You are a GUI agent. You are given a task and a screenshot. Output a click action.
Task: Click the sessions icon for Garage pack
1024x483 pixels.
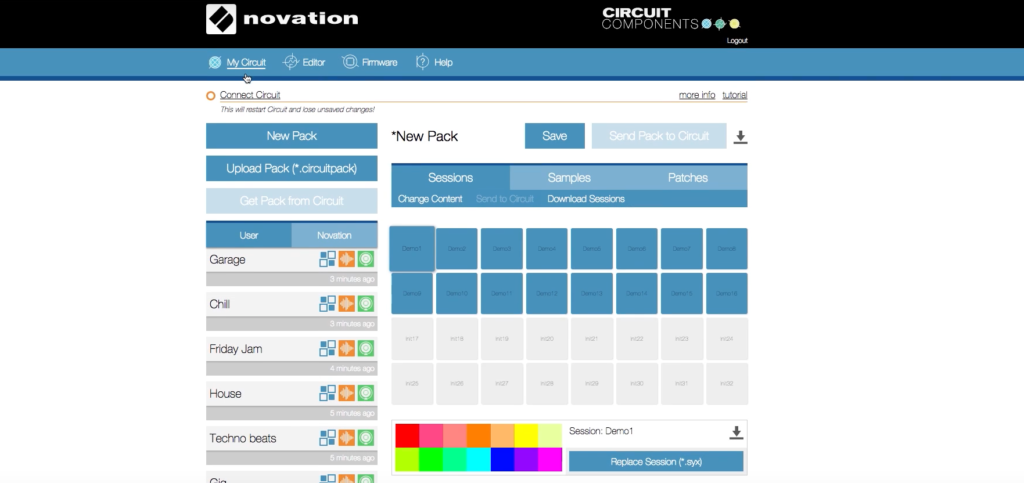pos(328,260)
